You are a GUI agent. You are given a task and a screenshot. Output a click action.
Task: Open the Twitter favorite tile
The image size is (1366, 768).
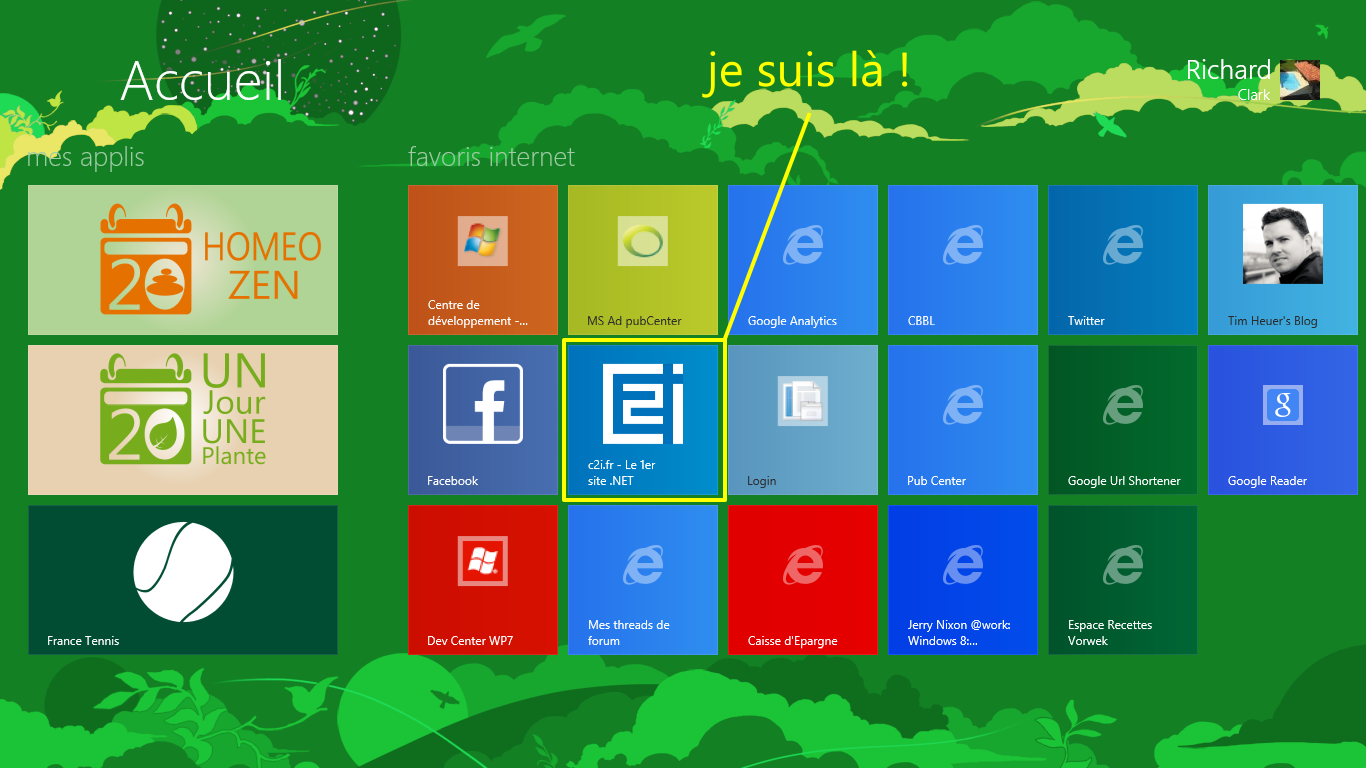pos(1123,260)
